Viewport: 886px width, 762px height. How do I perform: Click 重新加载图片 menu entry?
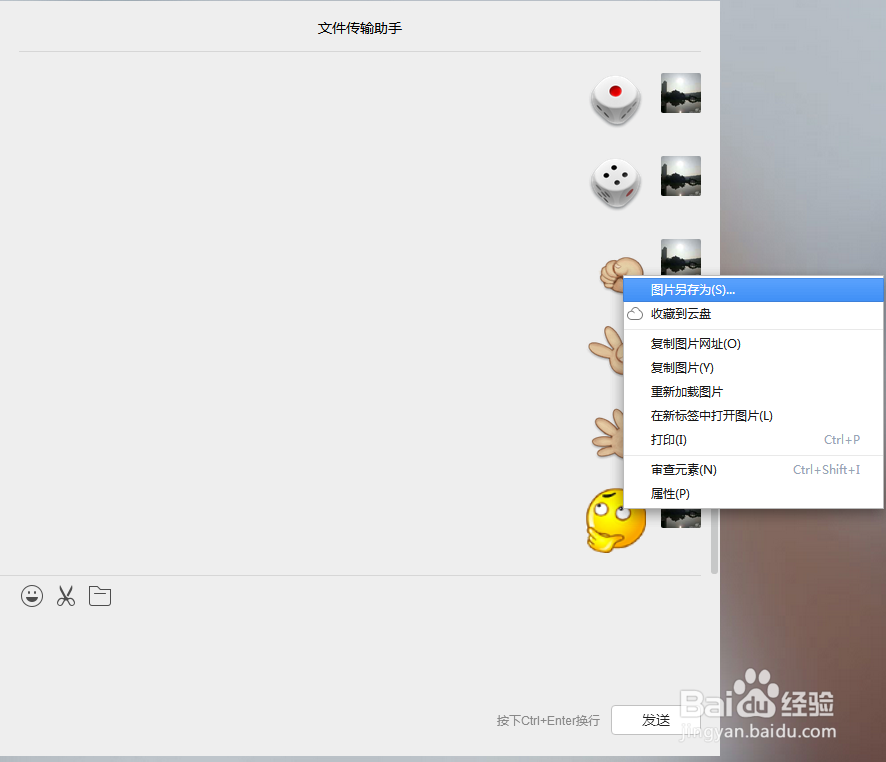coord(753,392)
